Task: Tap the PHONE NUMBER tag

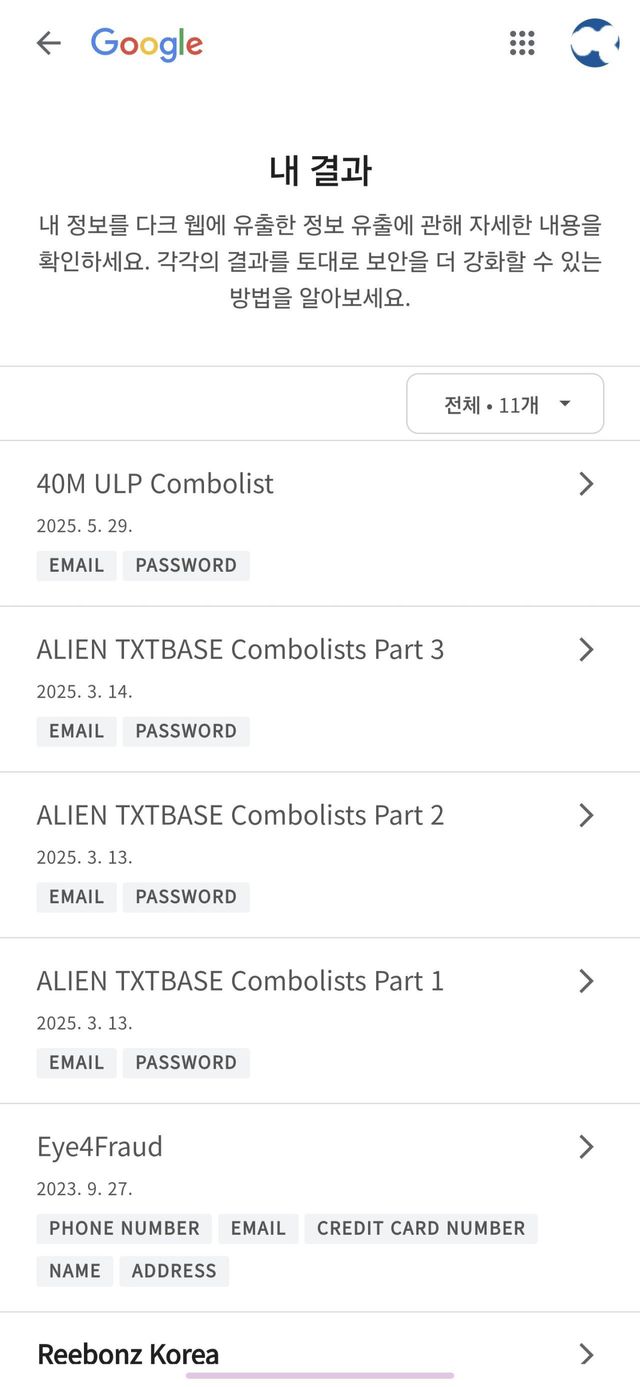Action: point(124,1229)
